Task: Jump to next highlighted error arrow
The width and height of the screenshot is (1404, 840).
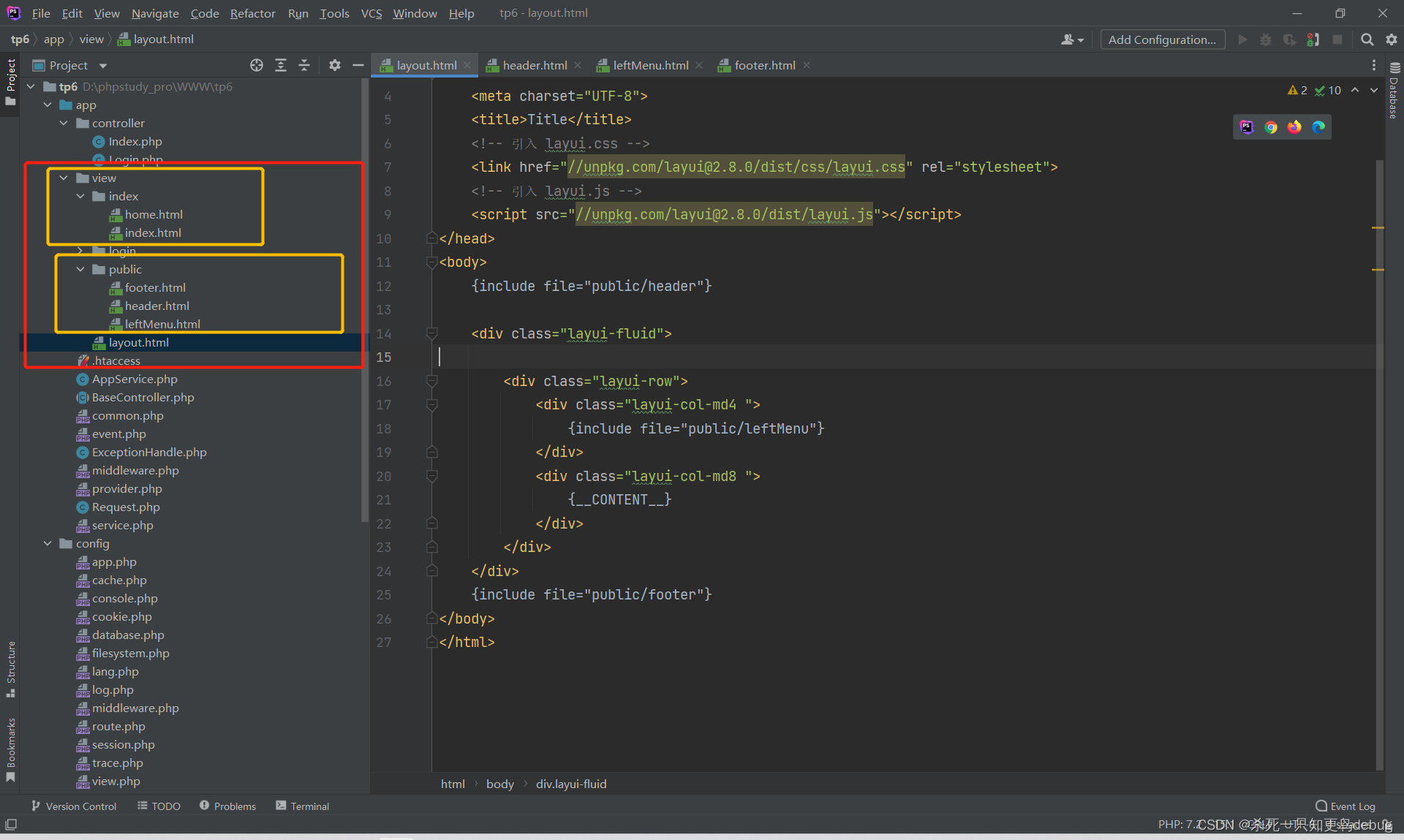Action: point(1374,90)
